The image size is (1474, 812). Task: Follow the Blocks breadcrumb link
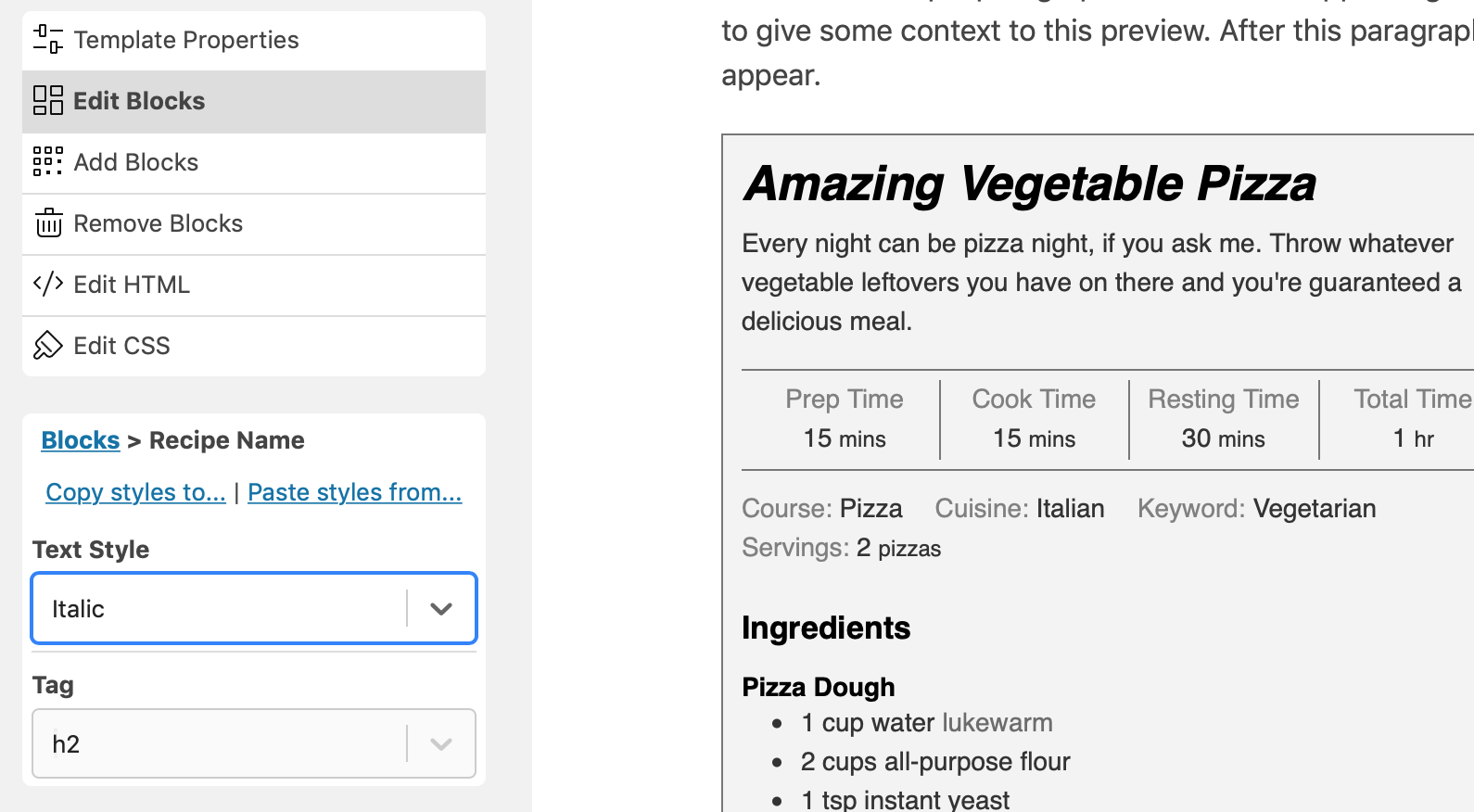pyautogui.click(x=81, y=440)
